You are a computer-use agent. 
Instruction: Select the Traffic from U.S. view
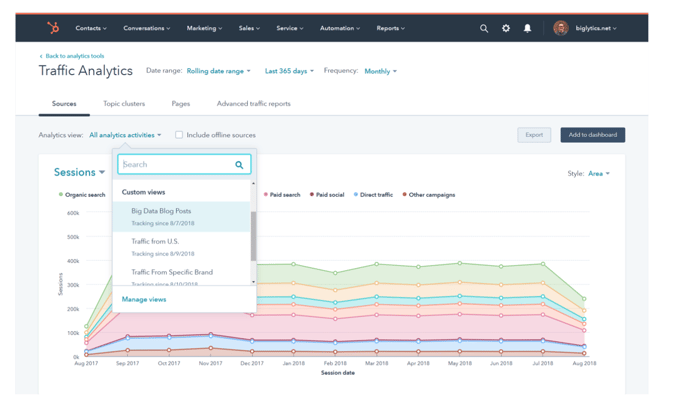pyautogui.click(x=181, y=247)
